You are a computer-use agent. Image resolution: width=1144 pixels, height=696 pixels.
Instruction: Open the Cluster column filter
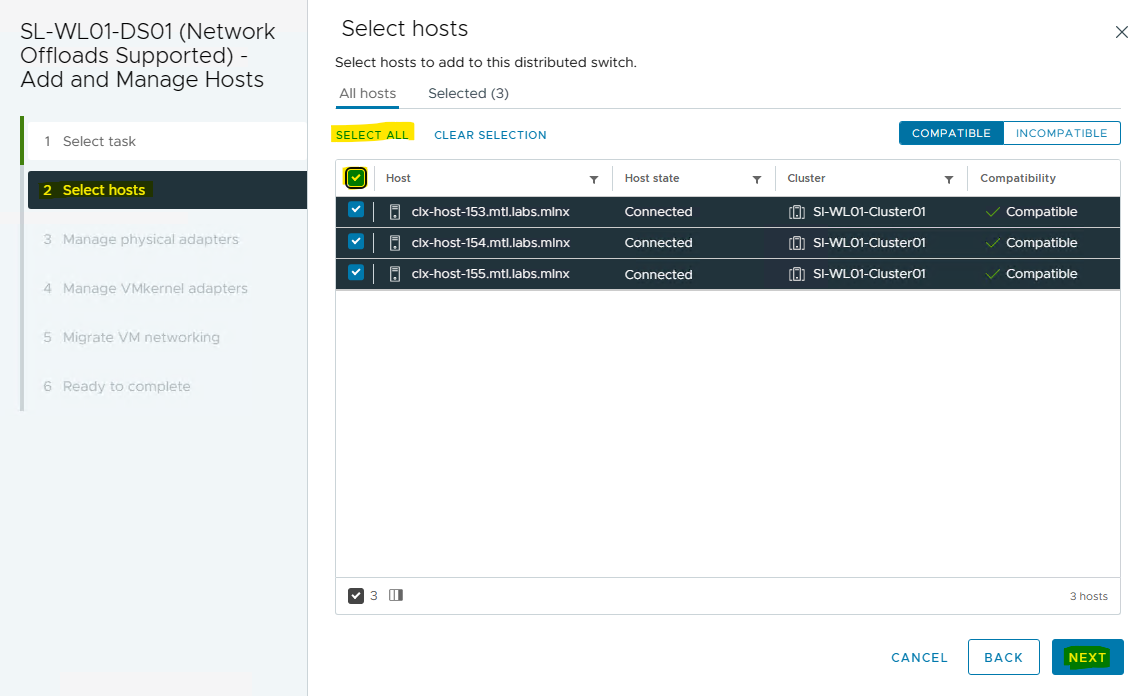point(948,179)
